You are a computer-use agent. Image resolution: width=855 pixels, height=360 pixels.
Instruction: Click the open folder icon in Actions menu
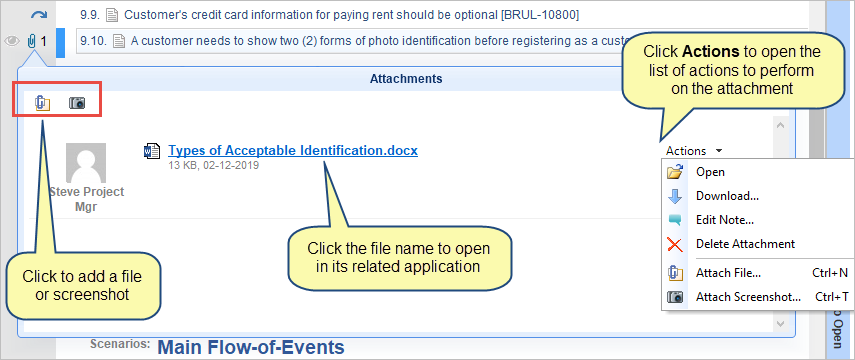click(x=675, y=172)
